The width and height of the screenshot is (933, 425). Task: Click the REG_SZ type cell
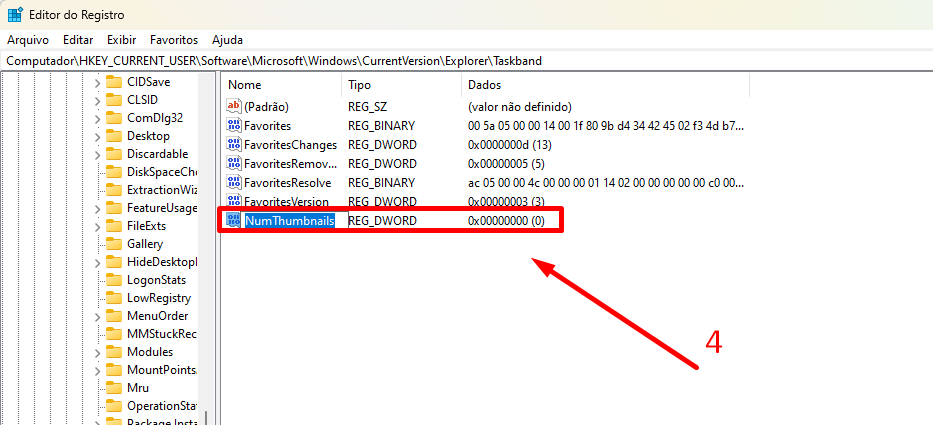pyautogui.click(x=368, y=107)
